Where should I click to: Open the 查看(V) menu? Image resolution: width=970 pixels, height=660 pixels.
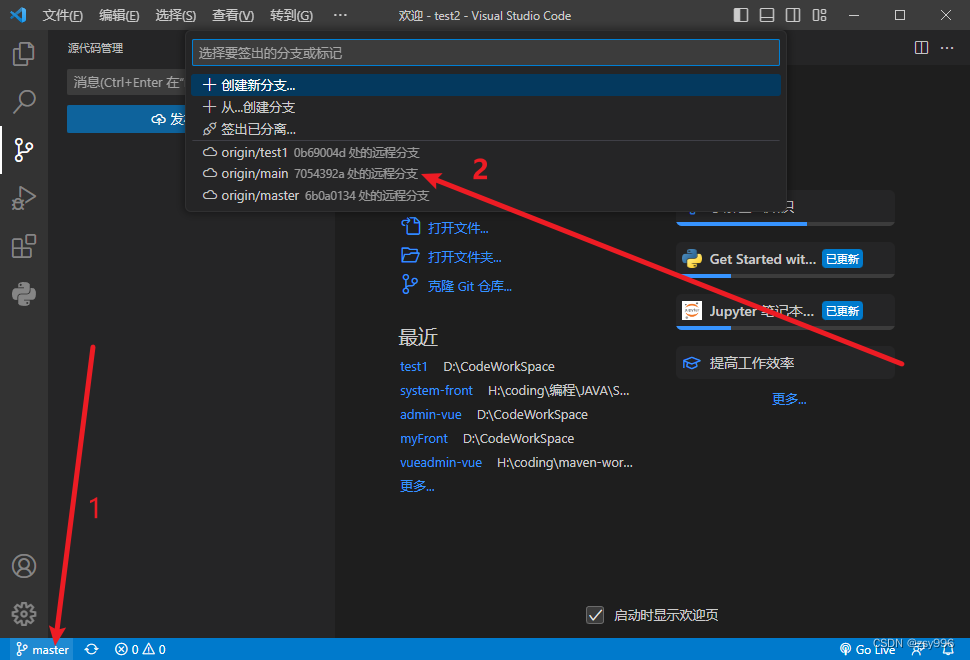click(233, 15)
